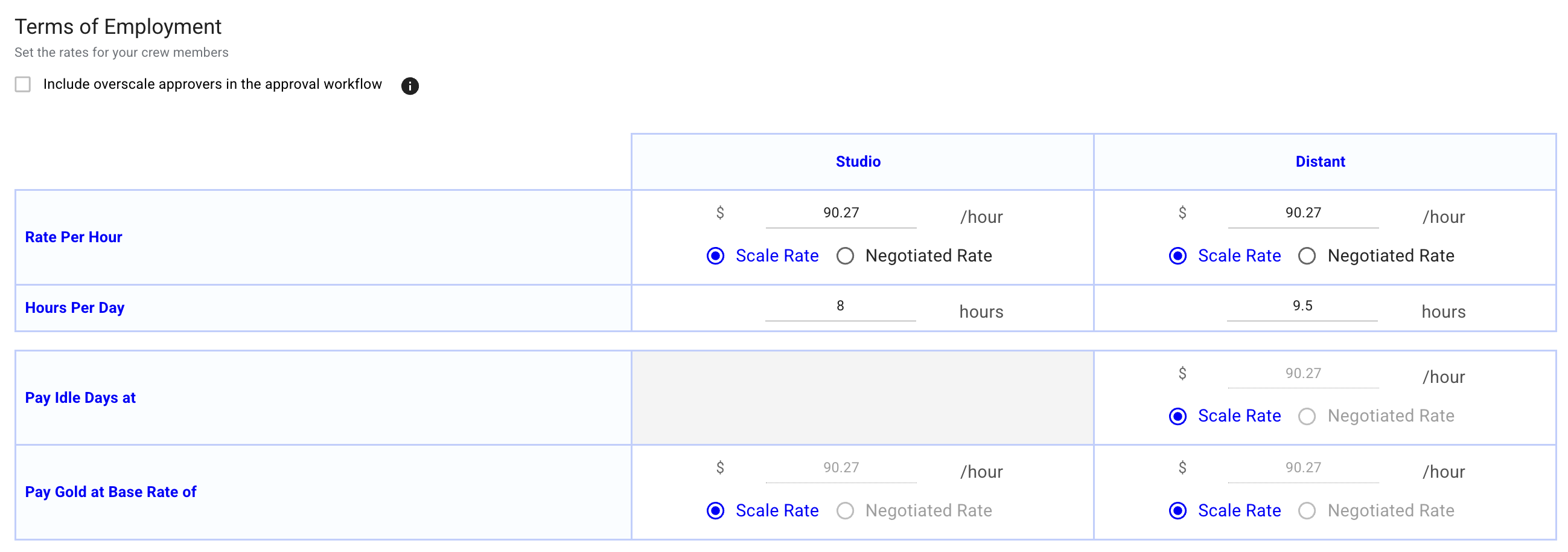Click Pay Gold at Base Rate of label
This screenshot has height=552, width=1568.
(x=111, y=492)
